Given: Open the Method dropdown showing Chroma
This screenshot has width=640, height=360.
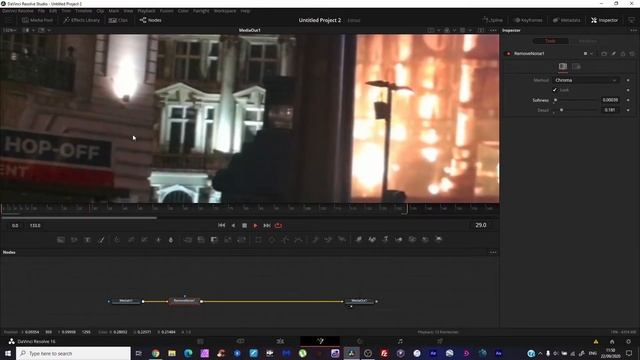Looking at the screenshot, I should pos(585,80).
